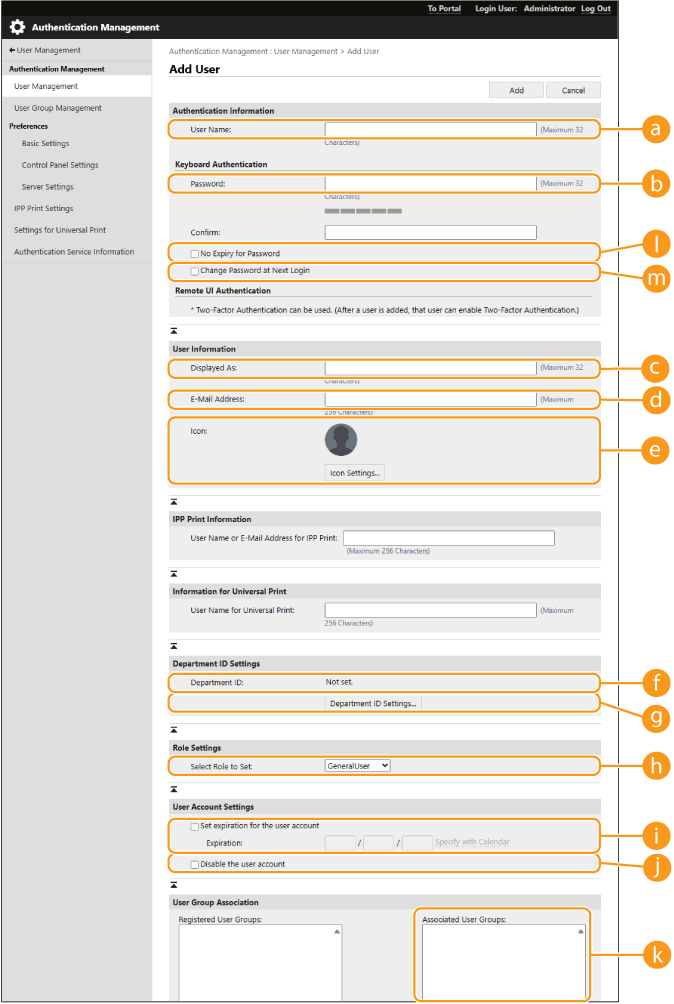Click the back arrow beside User Management

coord(12,50)
